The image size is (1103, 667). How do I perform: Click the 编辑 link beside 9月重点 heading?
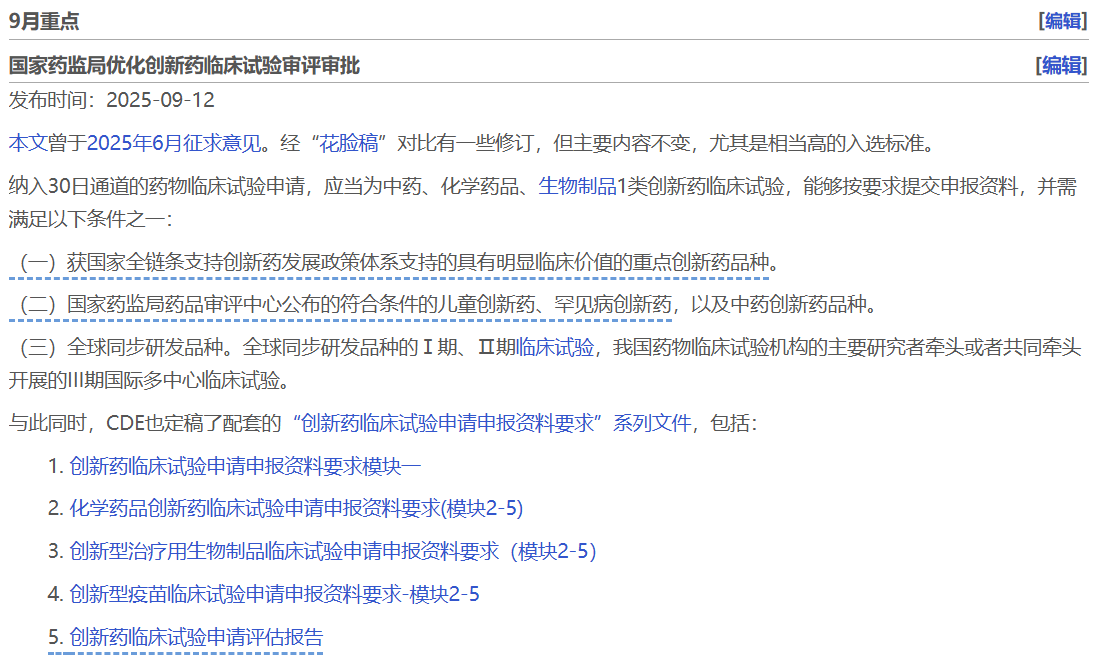[x=1063, y=21]
